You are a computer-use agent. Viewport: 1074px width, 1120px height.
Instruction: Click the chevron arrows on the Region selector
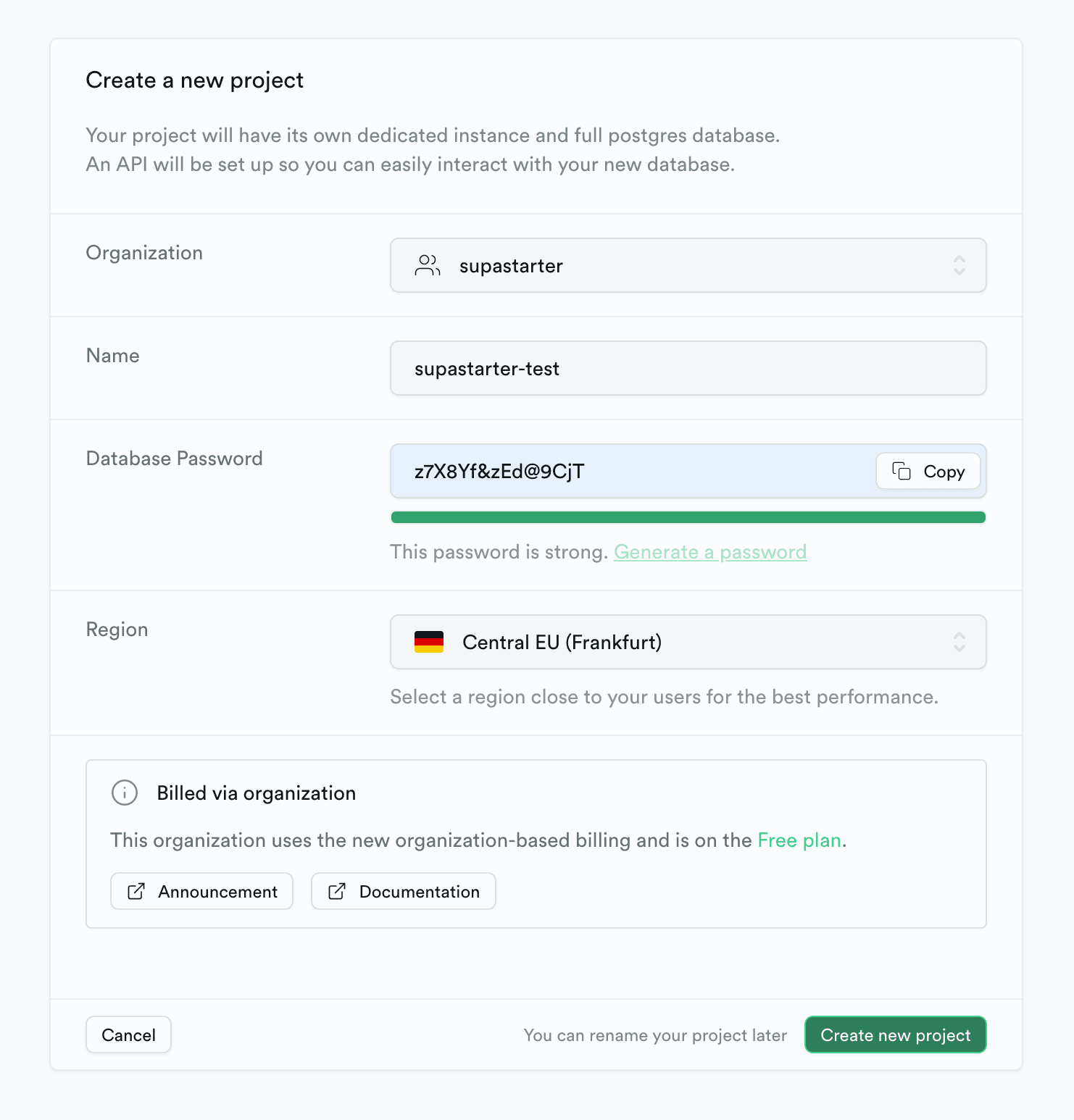958,642
